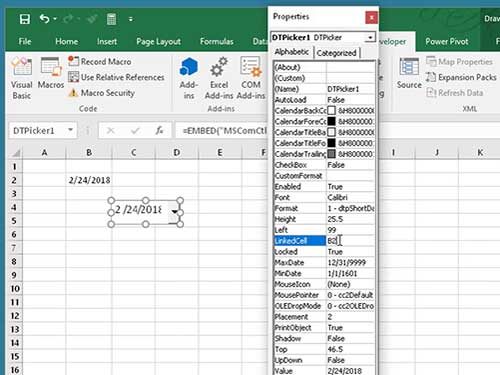
Task: Select all cells with the corner triangle
Action: 16,153
